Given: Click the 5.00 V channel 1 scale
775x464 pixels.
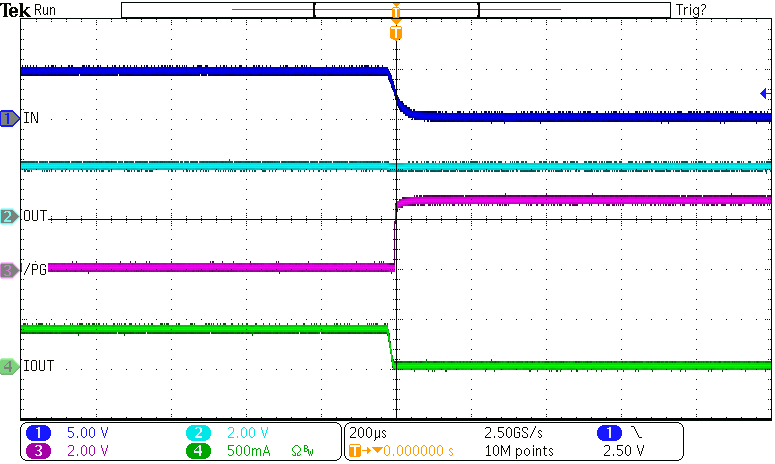Looking at the screenshot, I should [x=87, y=433].
